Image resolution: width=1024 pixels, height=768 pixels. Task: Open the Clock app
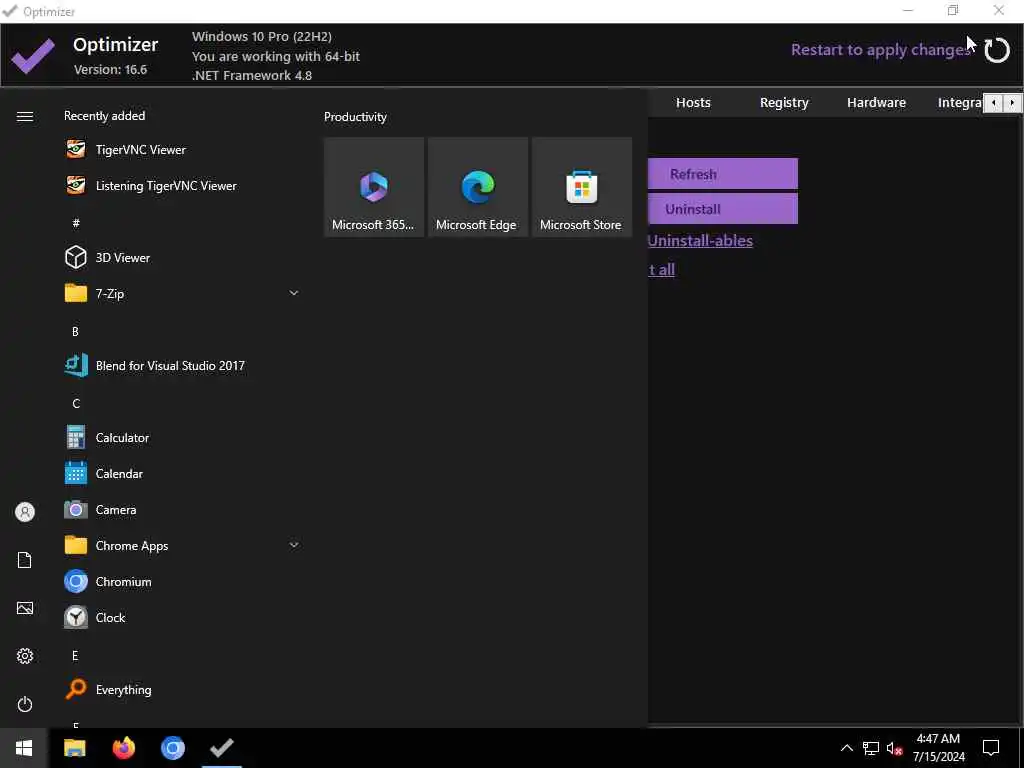pos(182,617)
